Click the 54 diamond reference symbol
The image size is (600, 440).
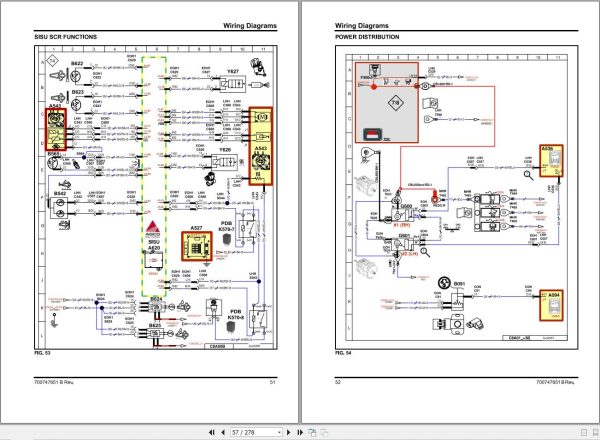click(x=52, y=60)
